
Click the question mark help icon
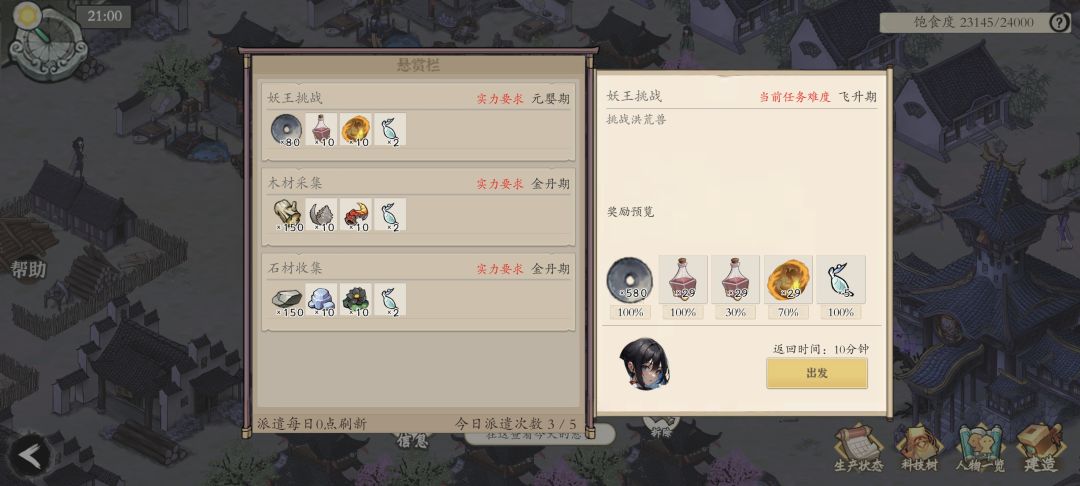1059,23
